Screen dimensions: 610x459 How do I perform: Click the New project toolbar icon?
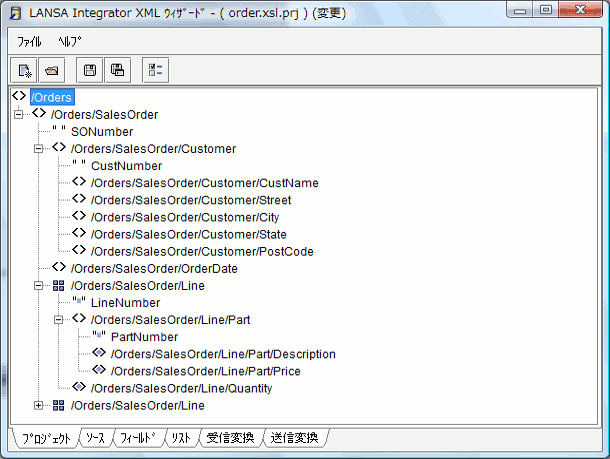[x=24, y=70]
